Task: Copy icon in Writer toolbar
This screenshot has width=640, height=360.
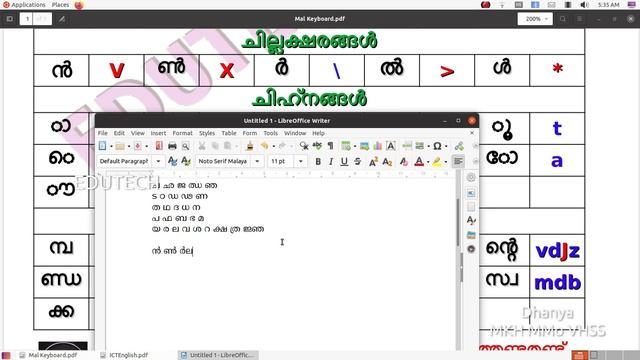Action: [215, 146]
